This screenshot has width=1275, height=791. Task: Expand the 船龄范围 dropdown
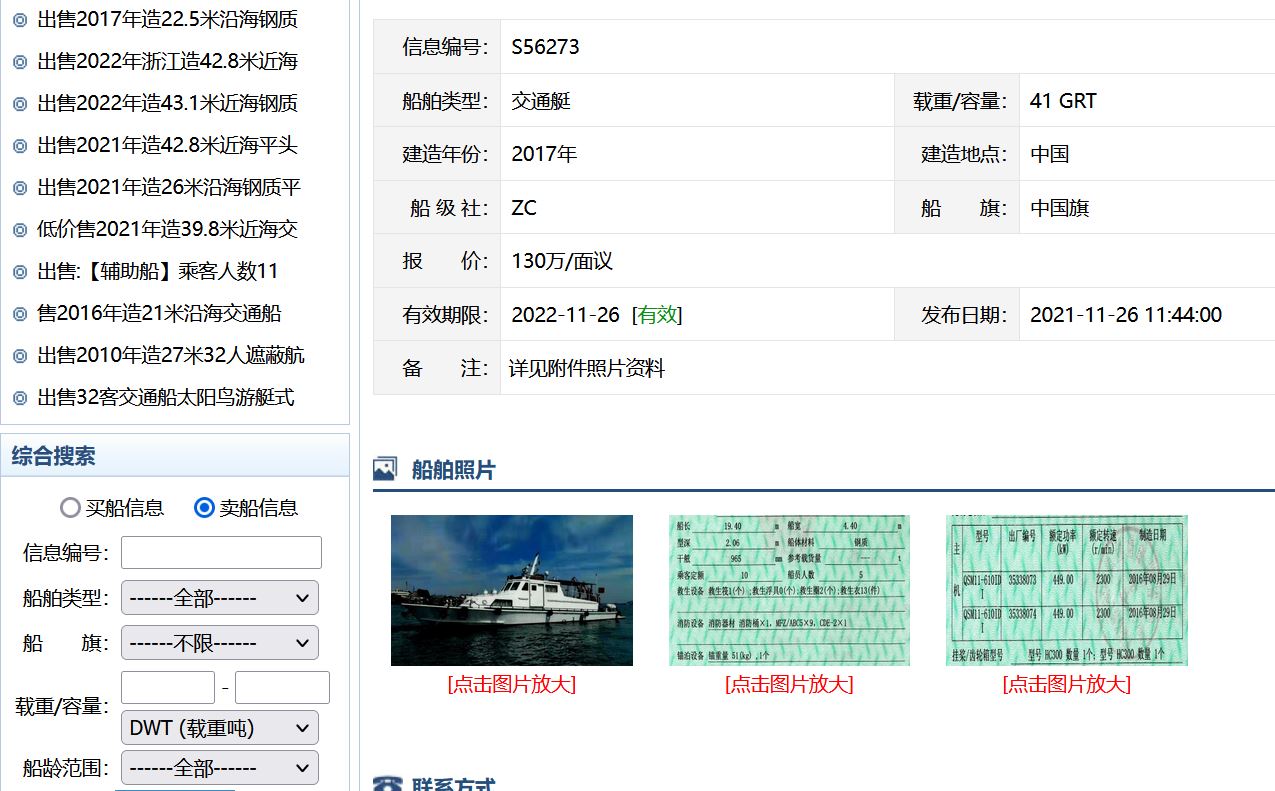[x=219, y=768]
